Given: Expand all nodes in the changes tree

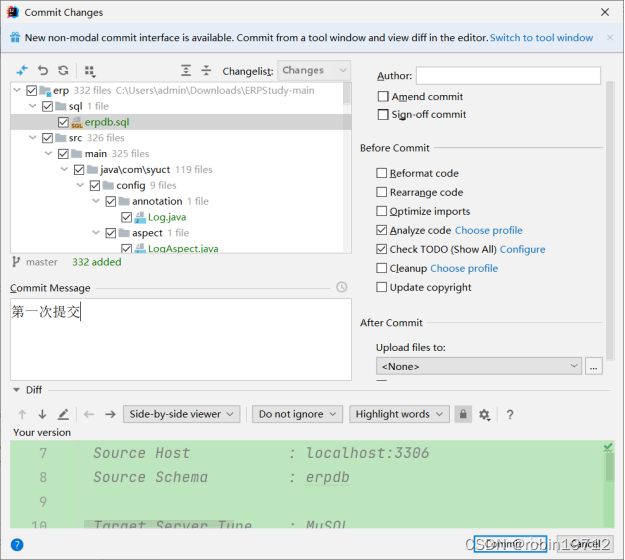Looking at the screenshot, I should click(x=186, y=71).
